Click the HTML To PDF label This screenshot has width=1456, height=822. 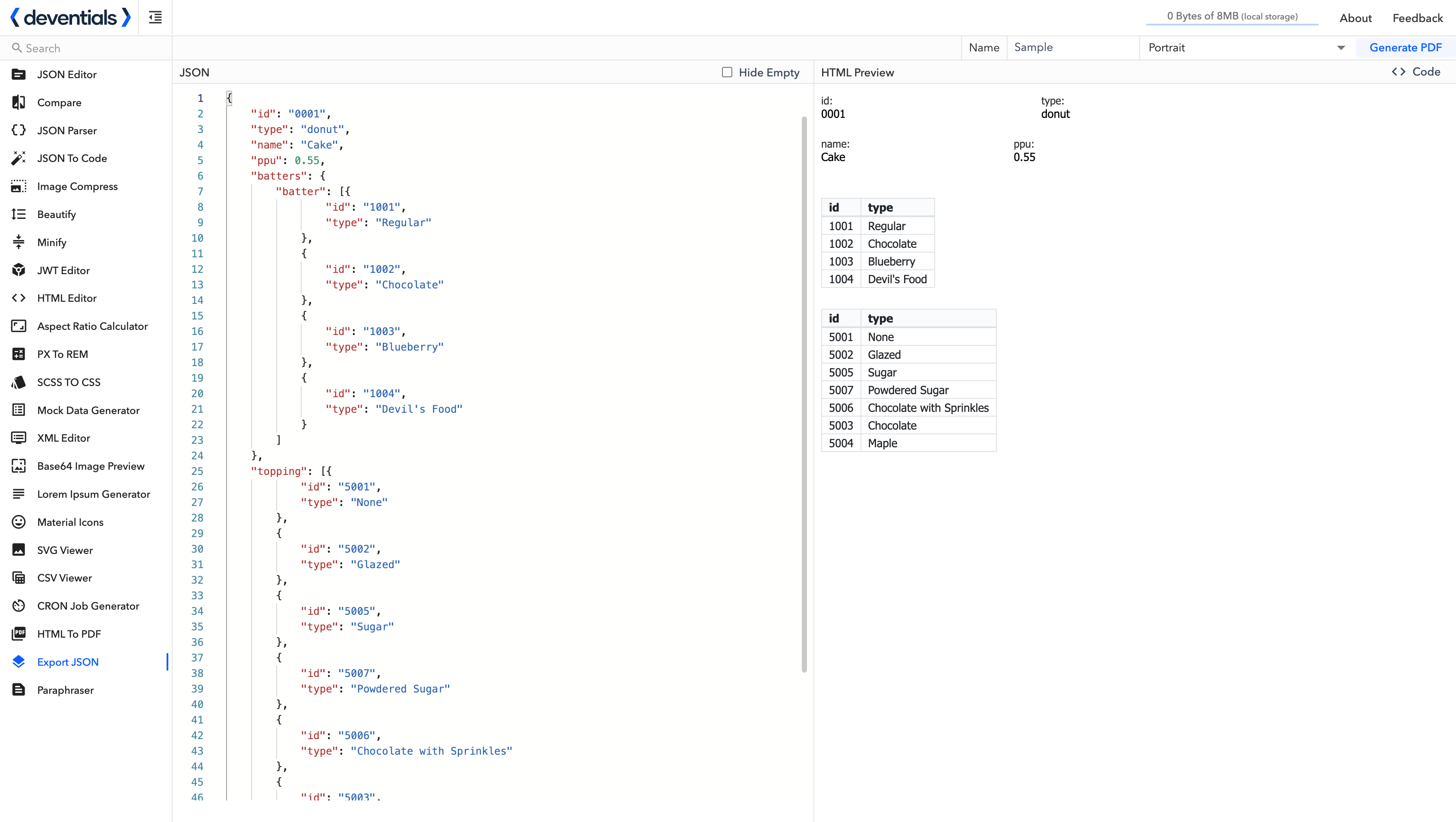69,634
